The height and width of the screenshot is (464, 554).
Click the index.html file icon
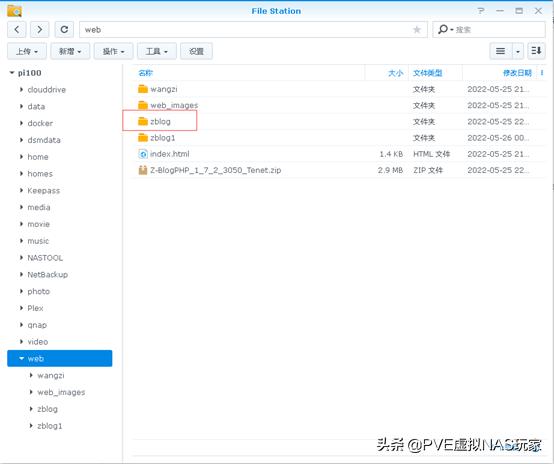[143, 154]
